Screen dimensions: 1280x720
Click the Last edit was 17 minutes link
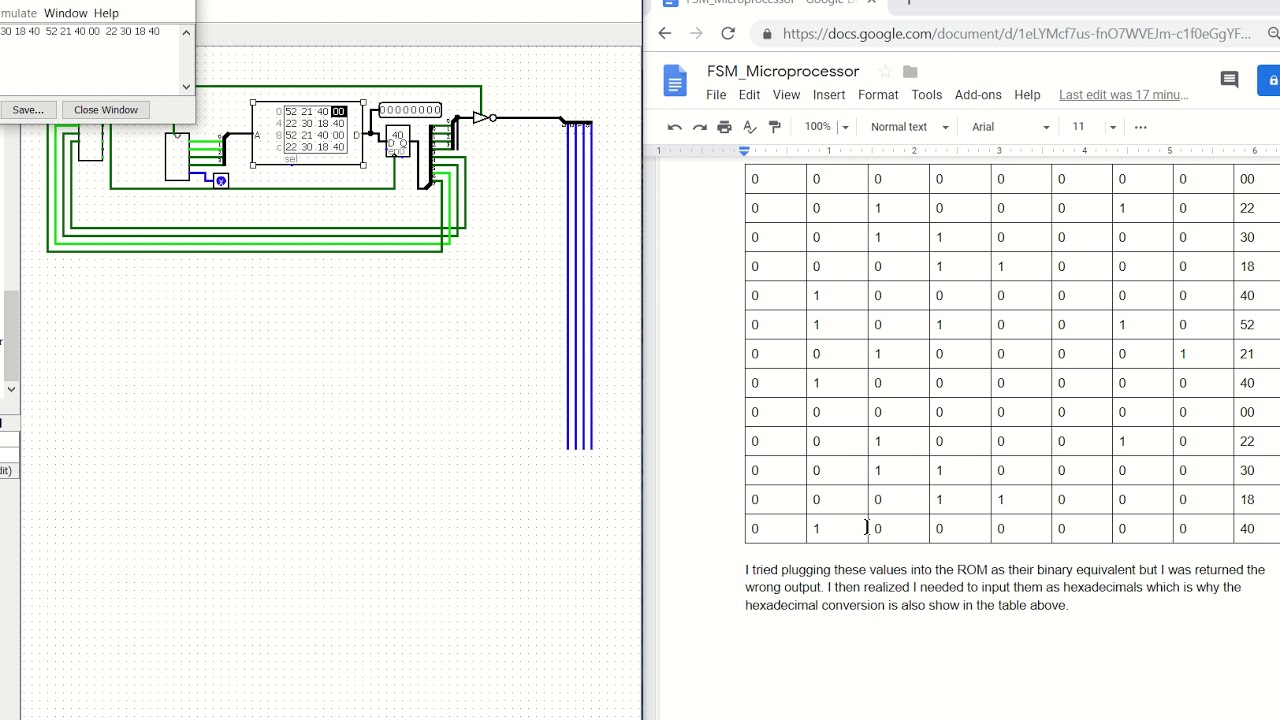pos(1123,95)
